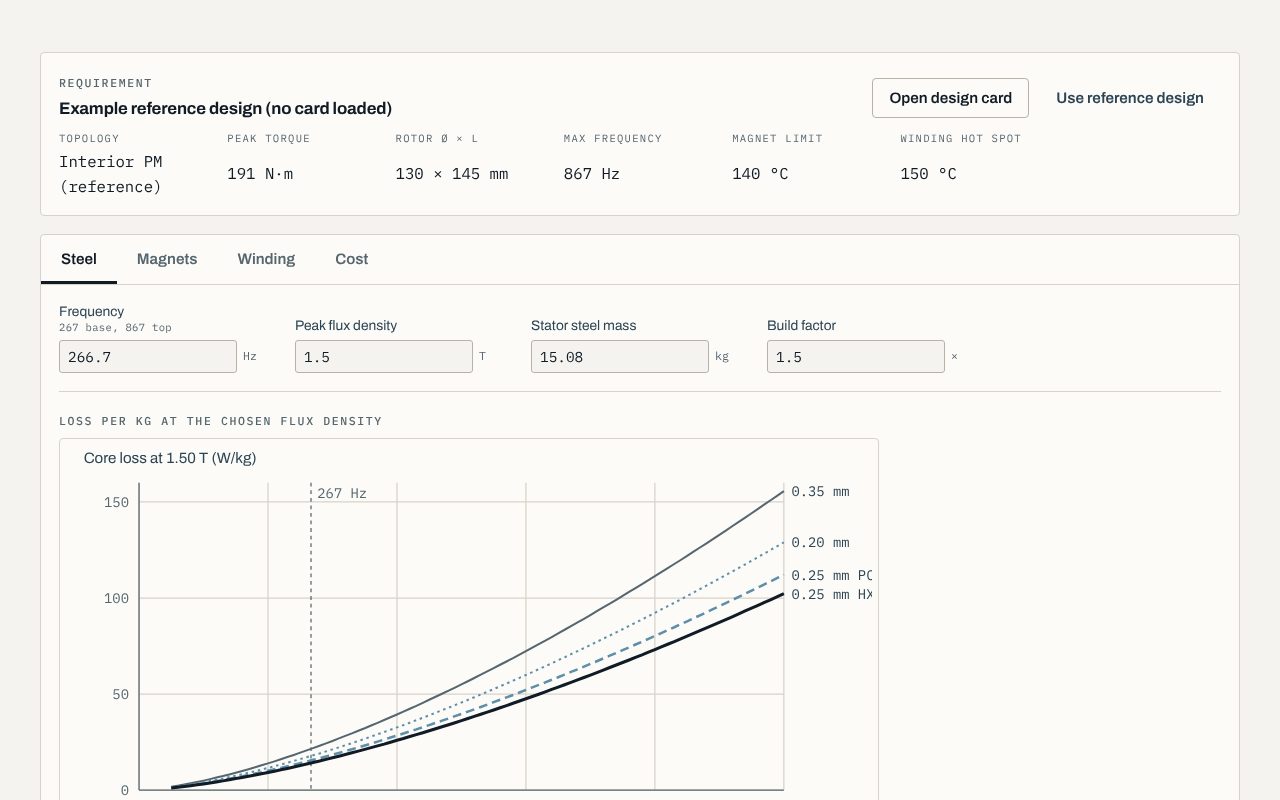1280x800 pixels.
Task: Click 'Interior PM (reference)' topology text
Action: tap(111, 174)
